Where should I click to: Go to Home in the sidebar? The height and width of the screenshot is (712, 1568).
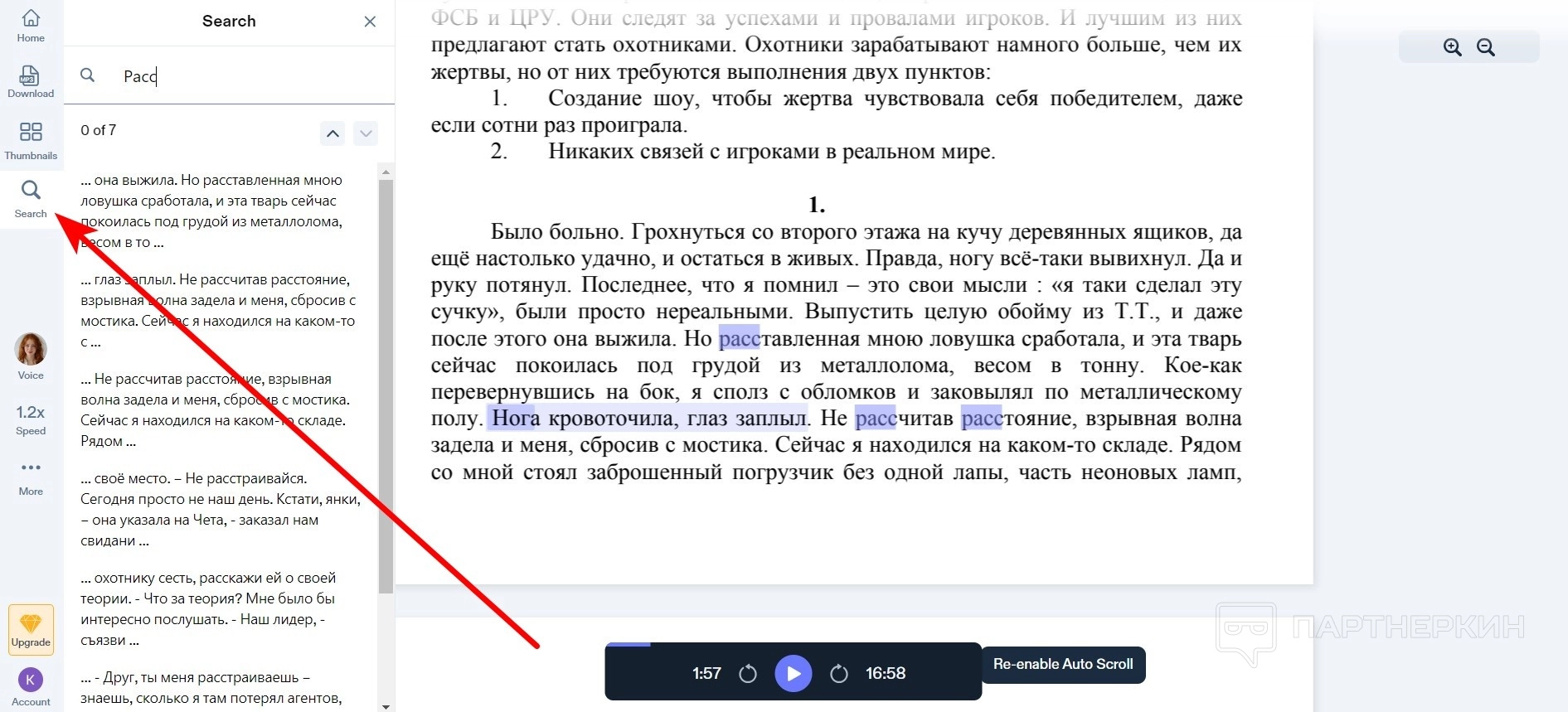click(x=31, y=26)
